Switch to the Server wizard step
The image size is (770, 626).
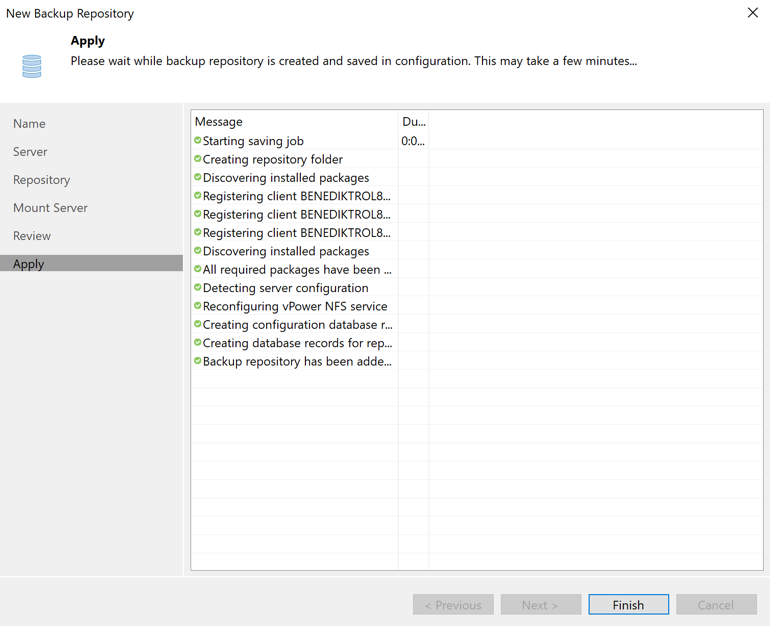(30, 152)
